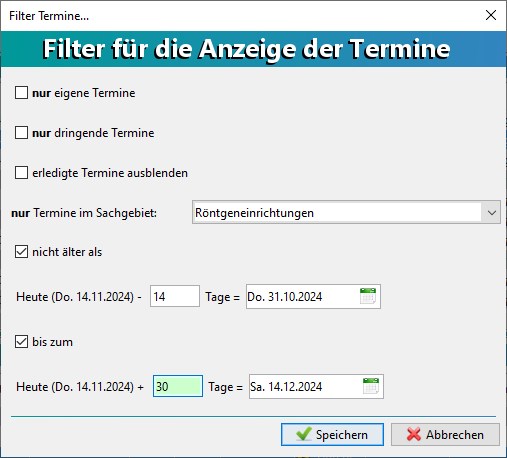Enable the 'nur eigene Termine' checkbox
Image resolution: width=507 pixels, height=458 pixels.
[21, 93]
